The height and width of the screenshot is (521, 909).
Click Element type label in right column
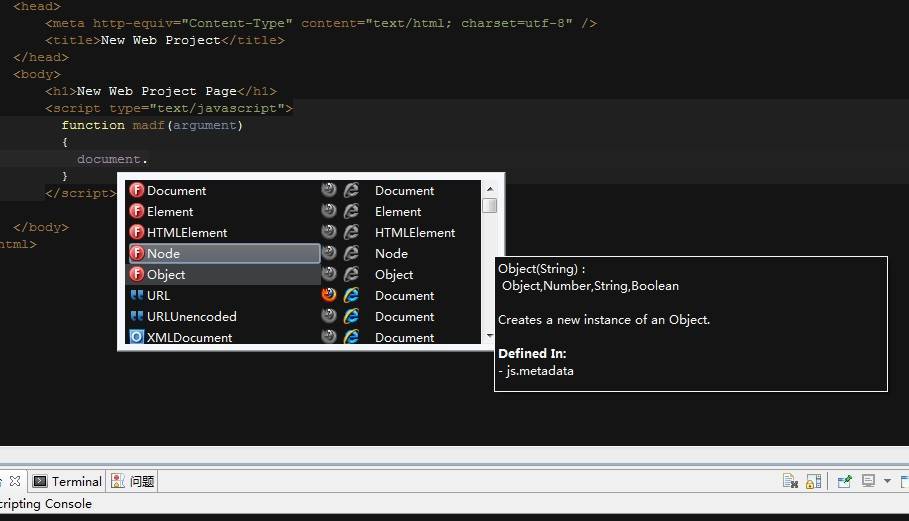398,212
